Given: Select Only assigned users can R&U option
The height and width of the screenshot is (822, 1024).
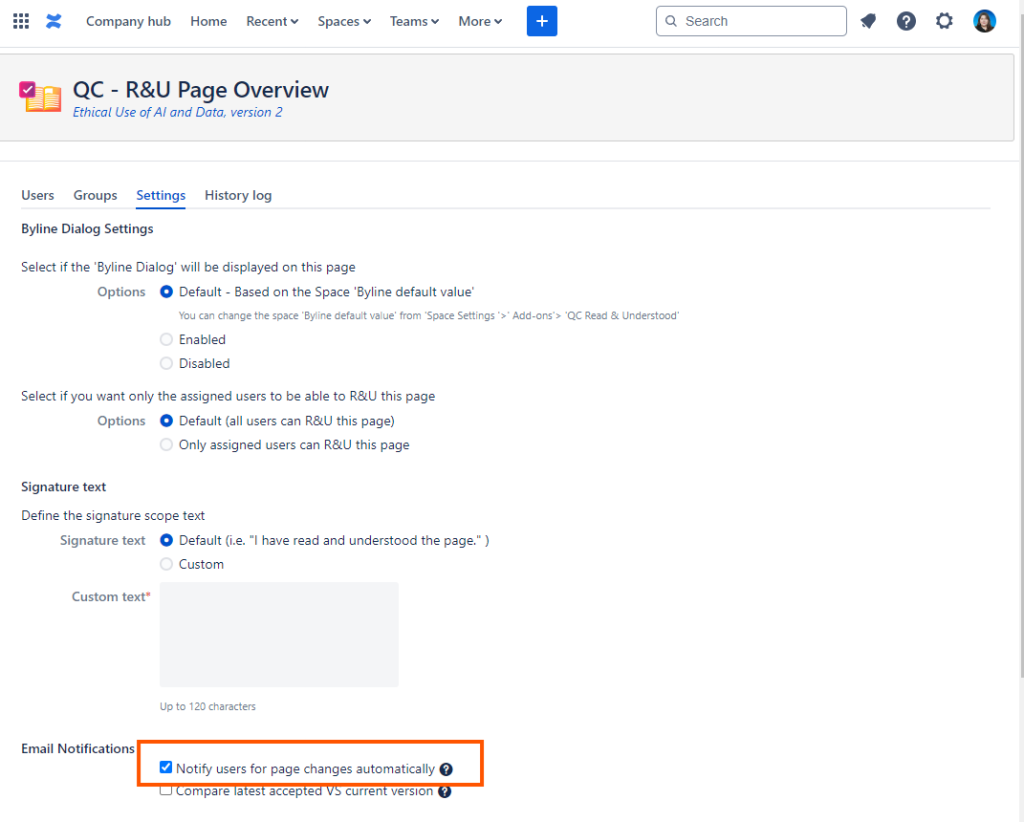Looking at the screenshot, I should coord(166,445).
